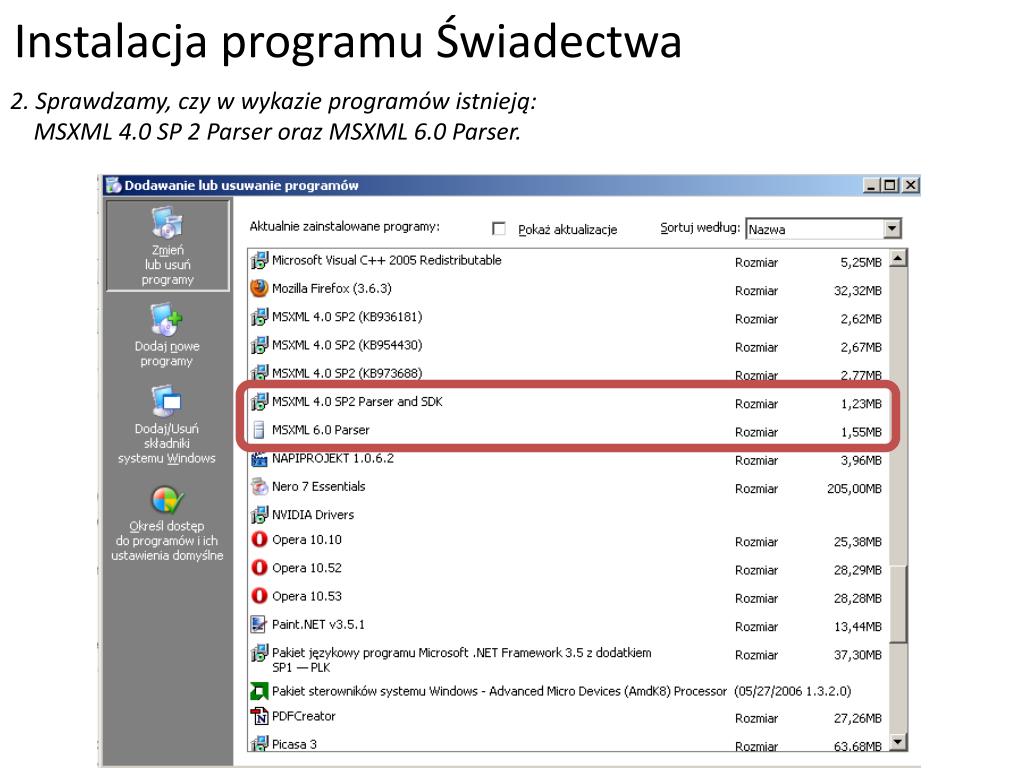Click the PDFCreator icon
1024x768 pixels.
click(259, 716)
